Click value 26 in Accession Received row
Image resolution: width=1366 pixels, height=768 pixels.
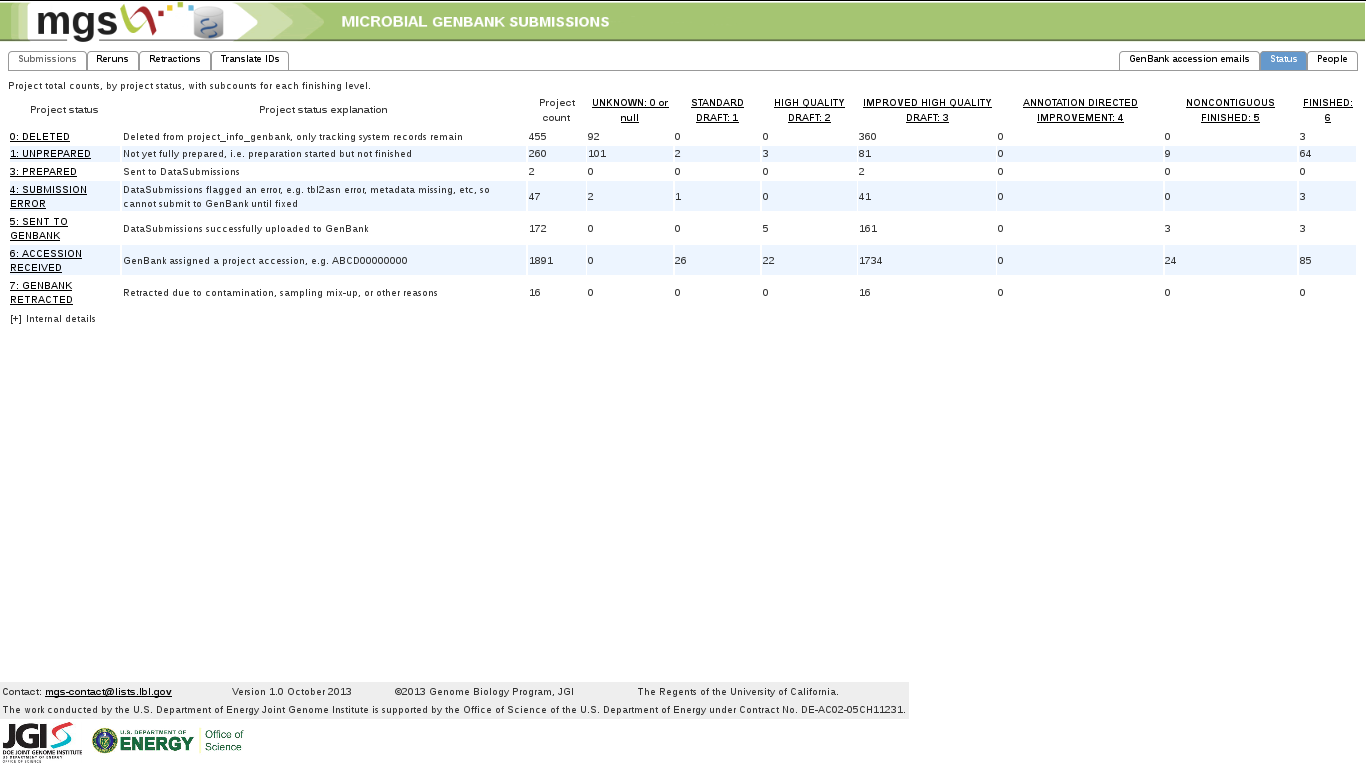tap(681, 261)
